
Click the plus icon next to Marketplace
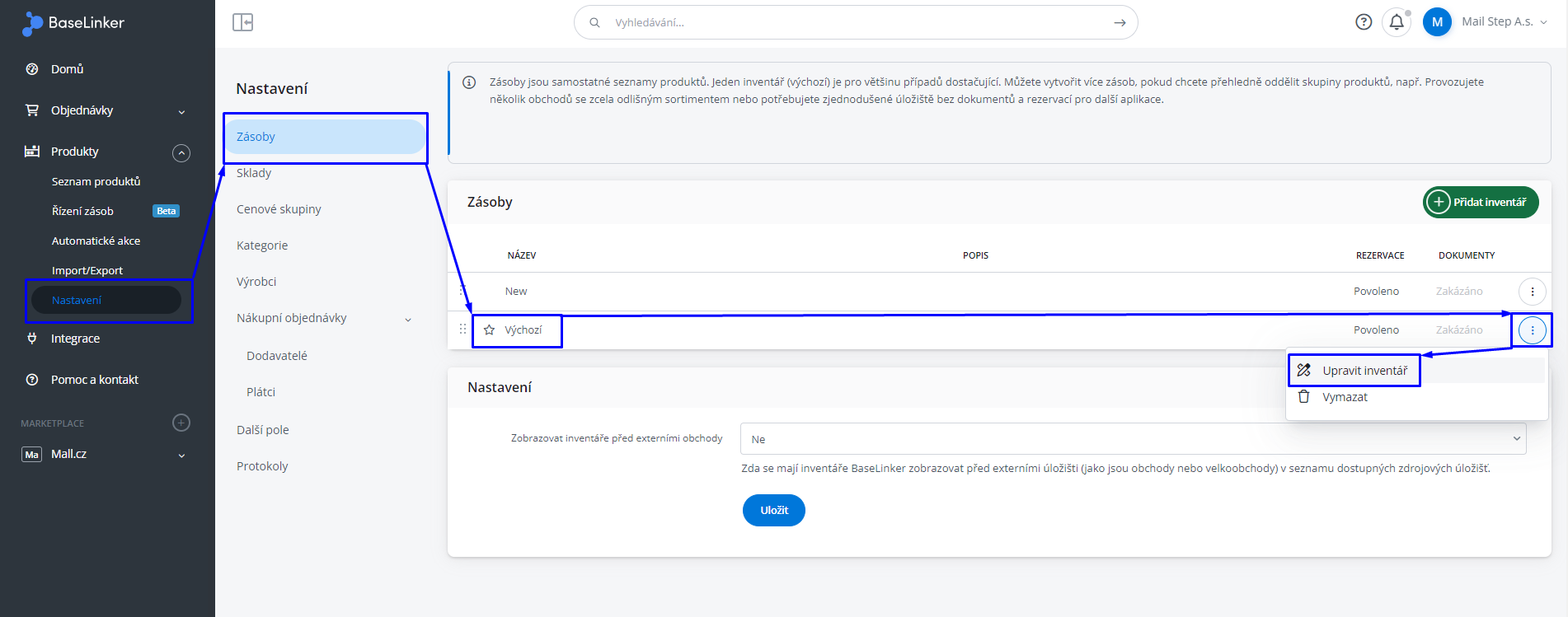point(181,423)
